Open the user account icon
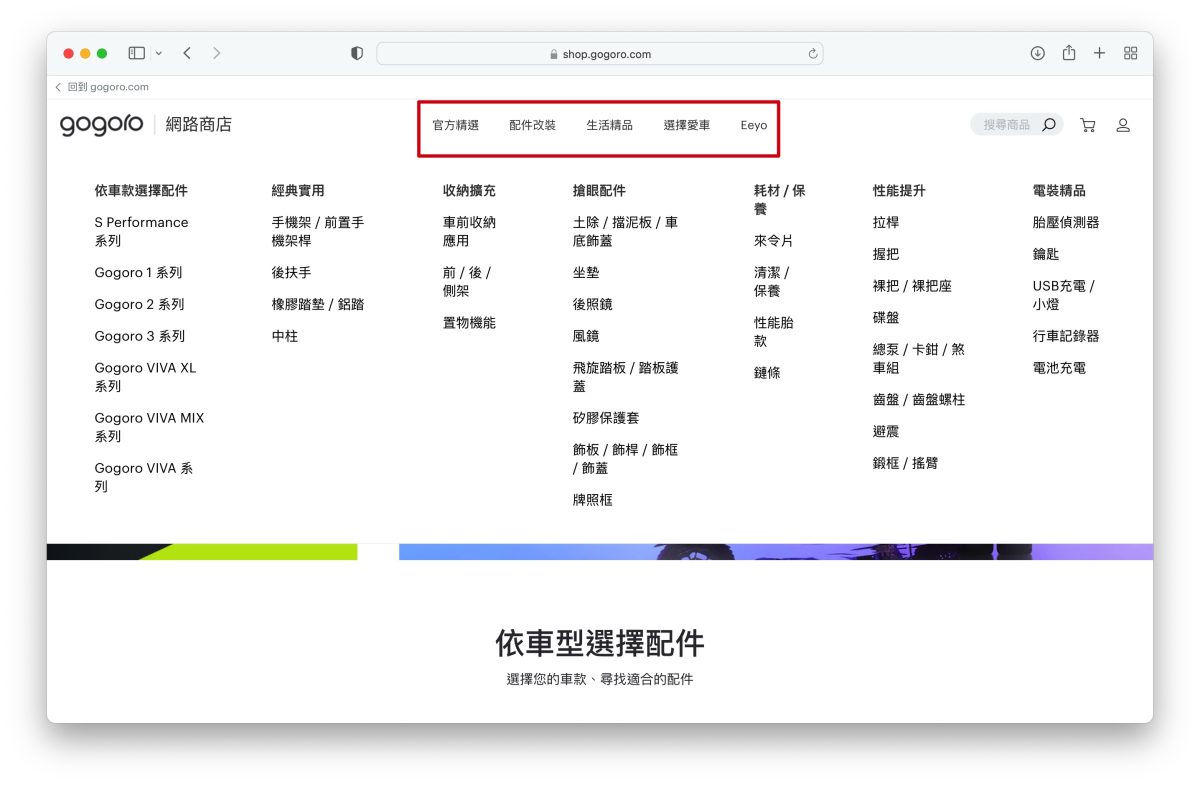Image resolution: width=1200 pixels, height=785 pixels. point(1123,125)
